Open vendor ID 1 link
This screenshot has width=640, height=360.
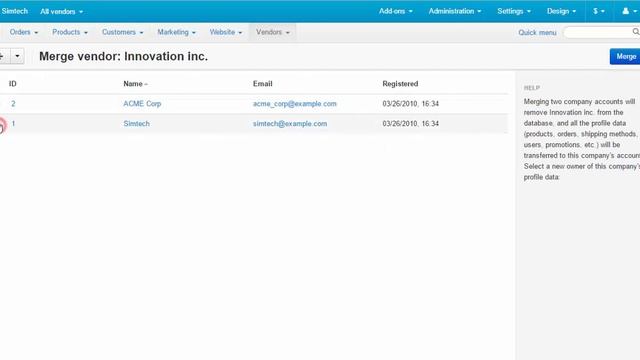coord(13,123)
